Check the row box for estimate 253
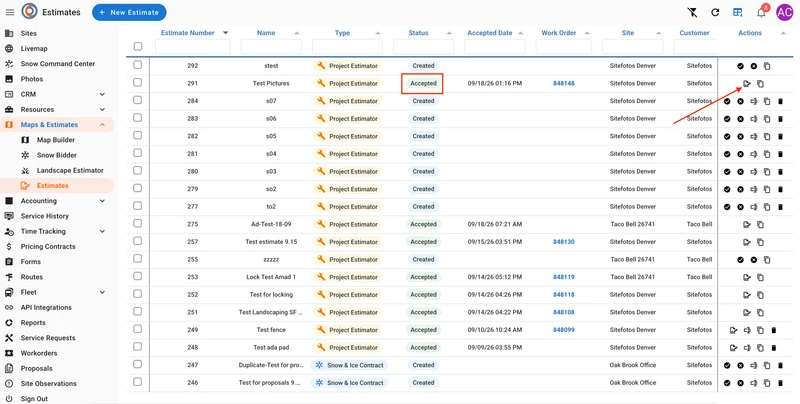Image resolution: width=800 pixels, height=404 pixels. (137, 276)
